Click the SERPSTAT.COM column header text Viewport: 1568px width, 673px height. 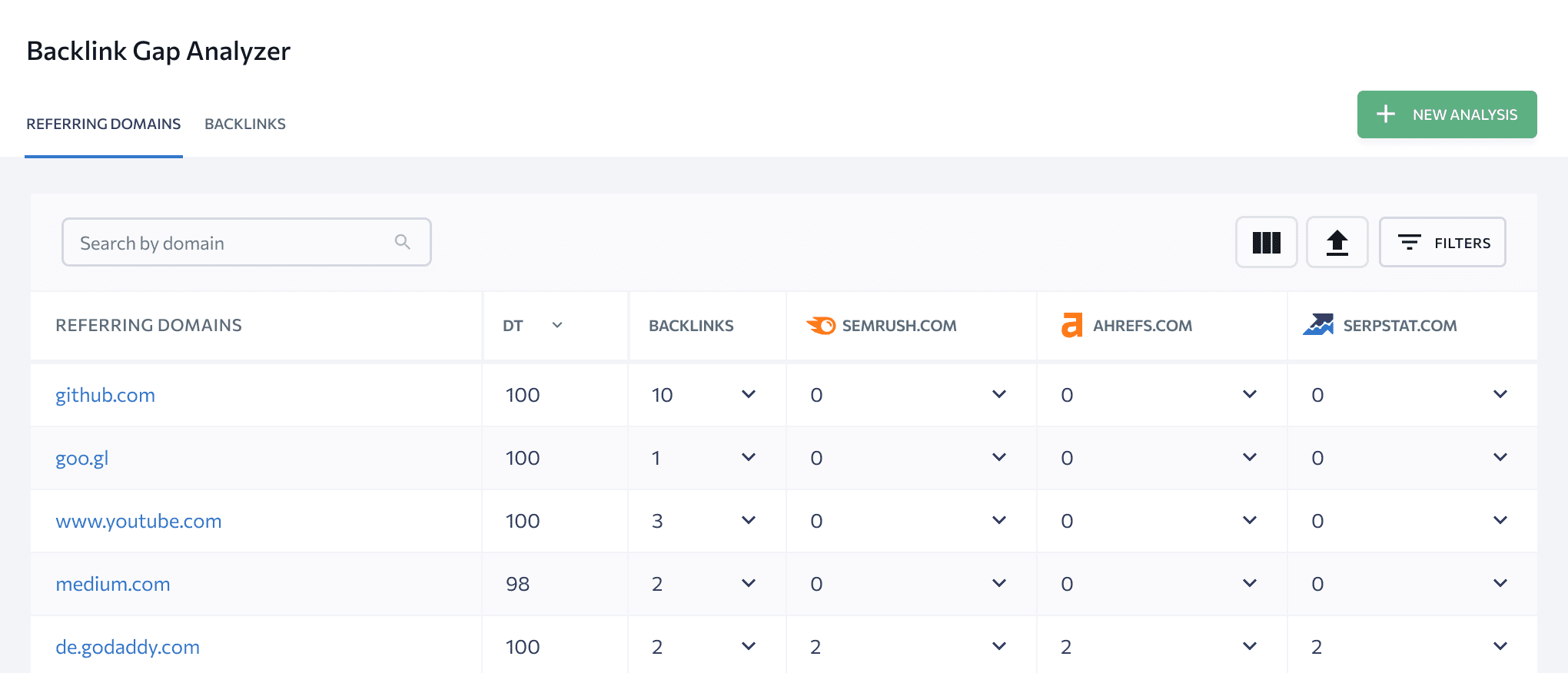coord(1400,326)
